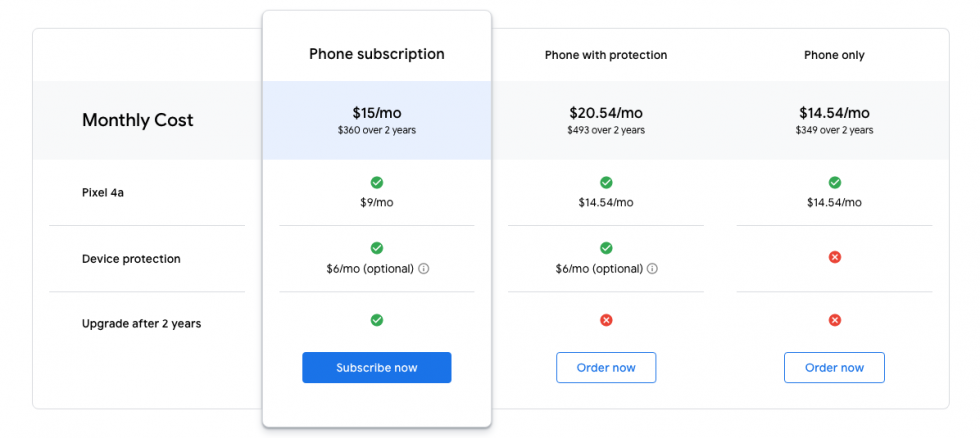Click the $15/mo subscription price
The height and width of the screenshot is (438, 980).
(377, 113)
